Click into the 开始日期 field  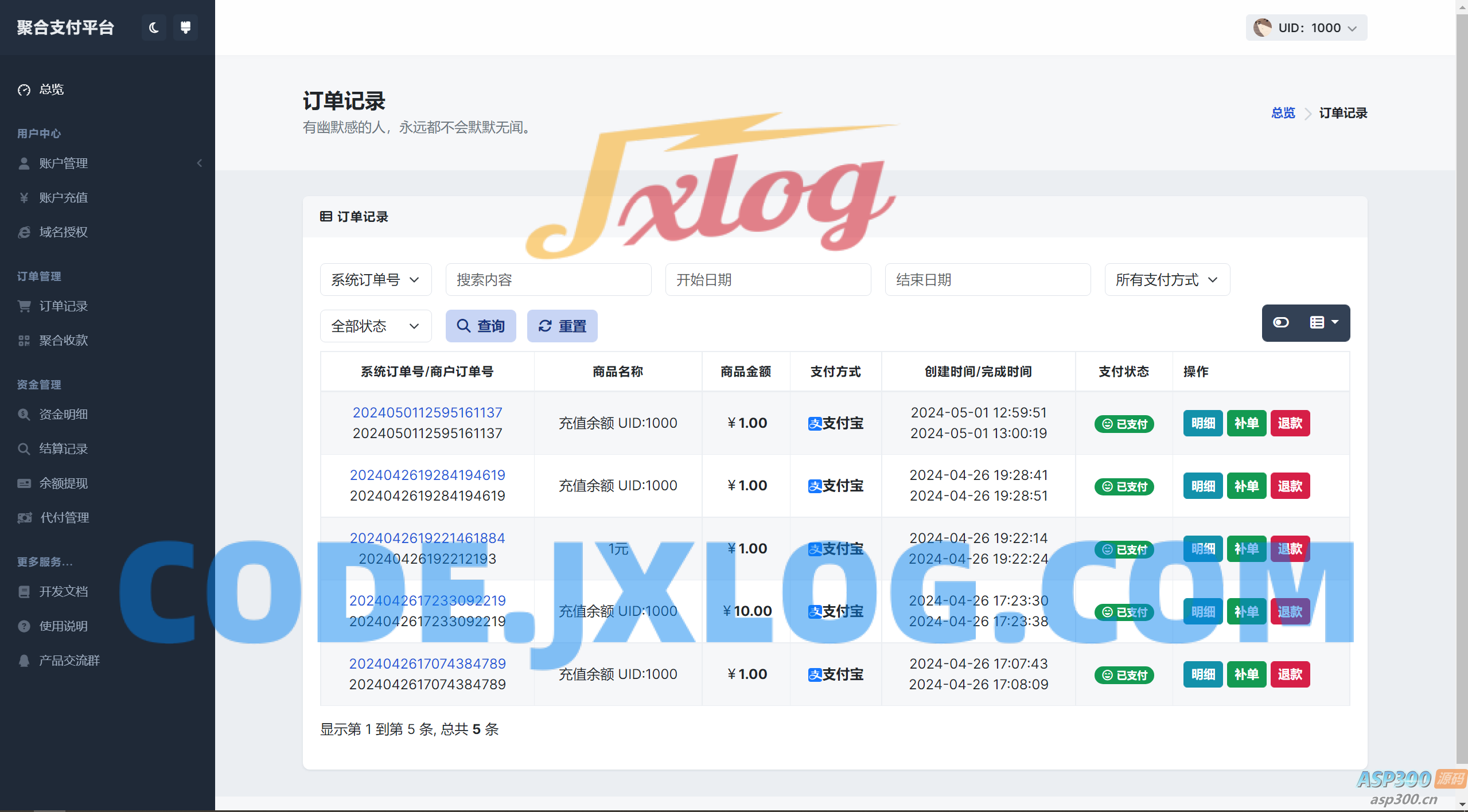(x=768, y=280)
